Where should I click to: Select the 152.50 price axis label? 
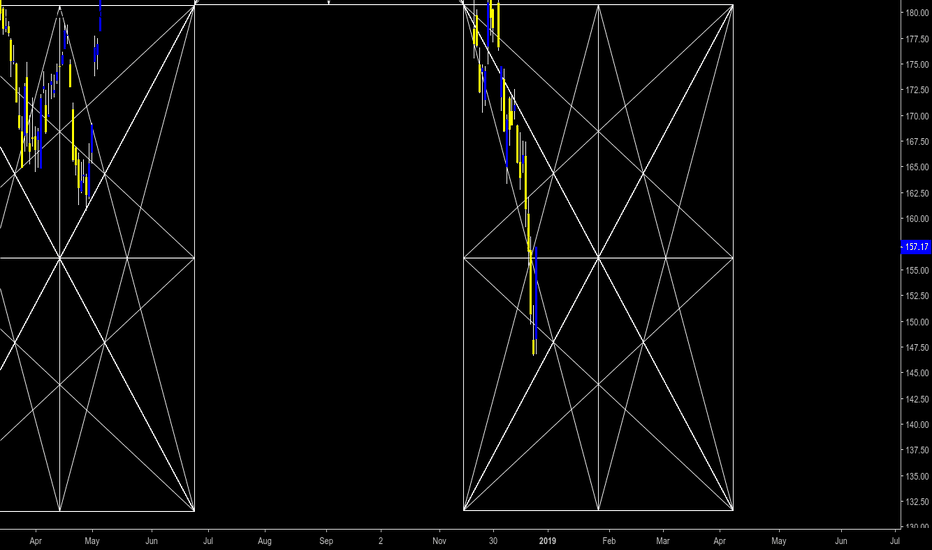click(x=917, y=296)
